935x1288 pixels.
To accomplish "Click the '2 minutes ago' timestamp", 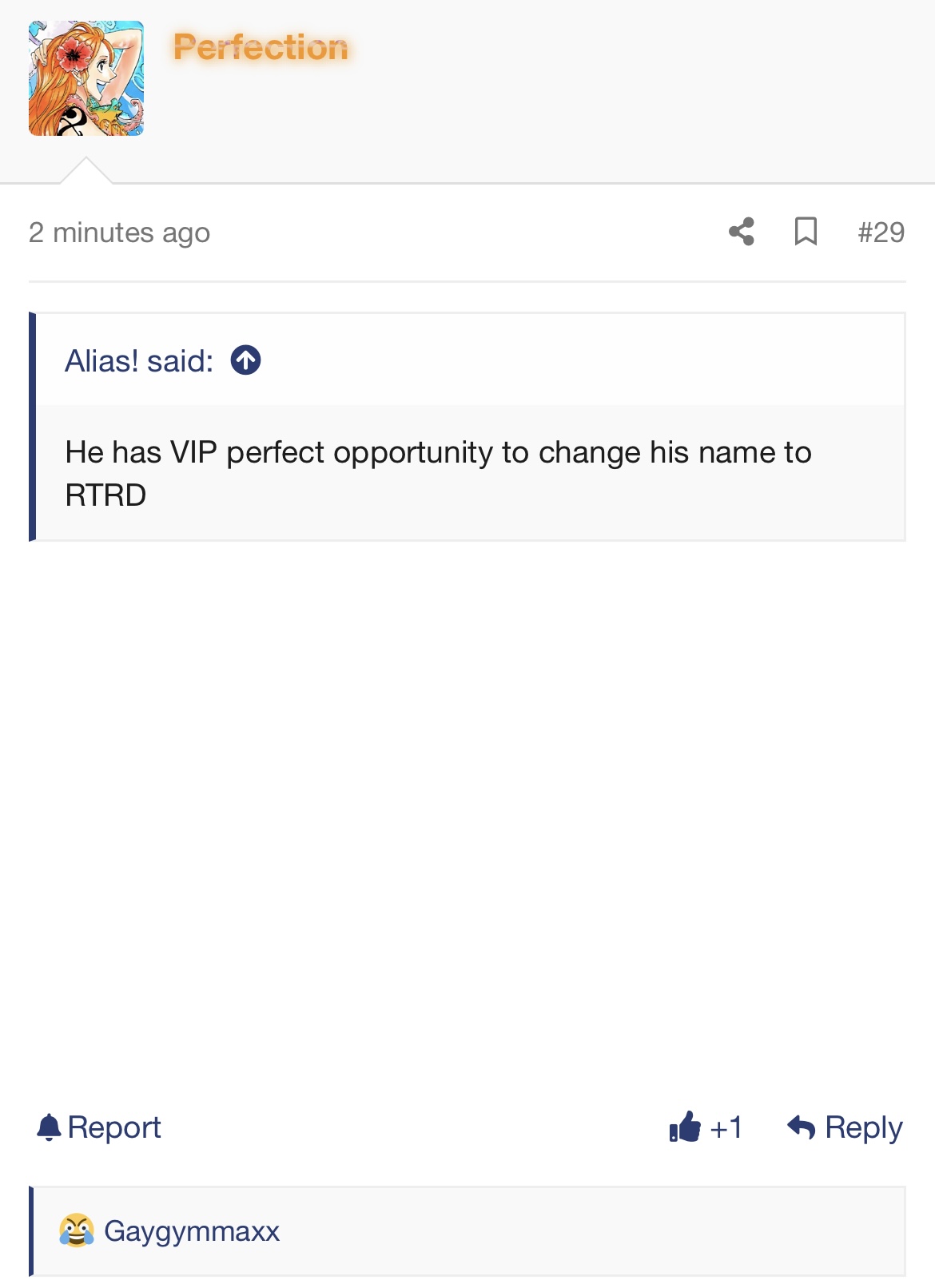I will pos(119,233).
